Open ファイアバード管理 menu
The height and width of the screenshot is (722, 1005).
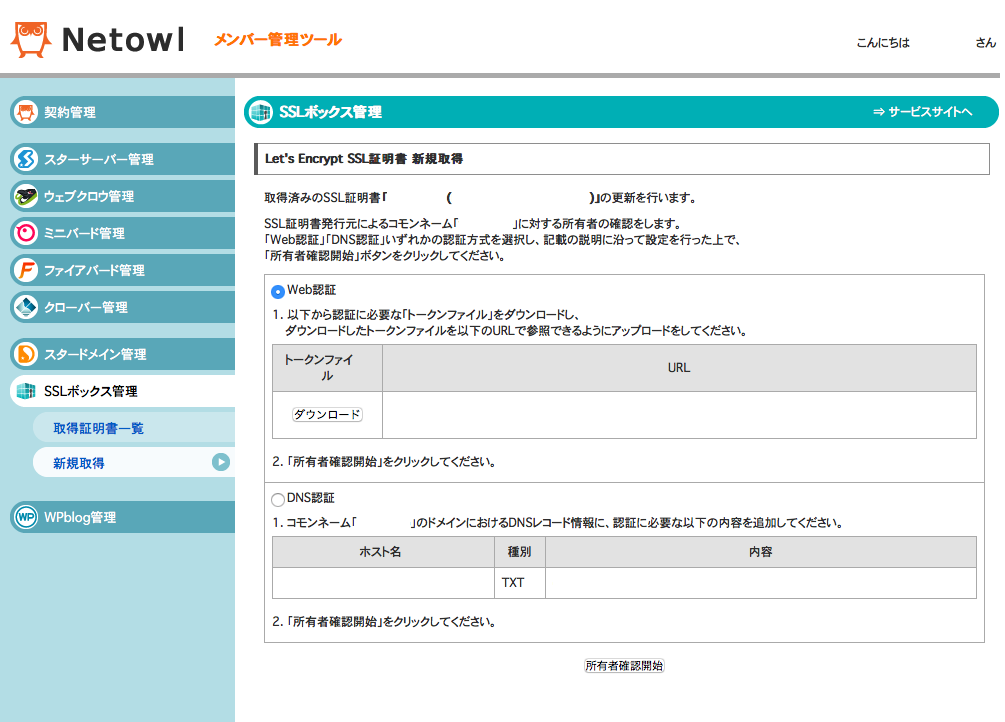coord(122,270)
